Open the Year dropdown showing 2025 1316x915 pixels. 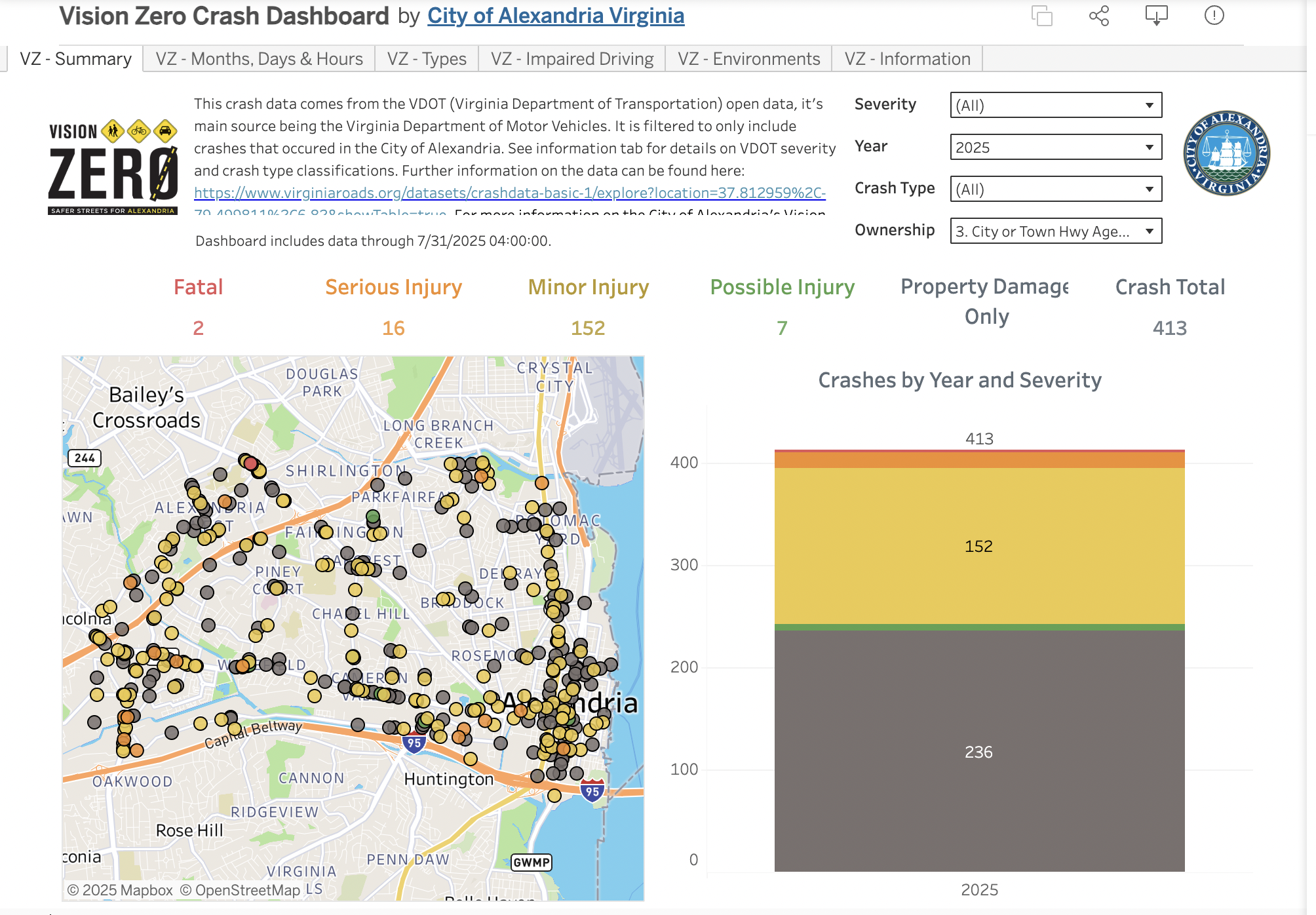1055,147
